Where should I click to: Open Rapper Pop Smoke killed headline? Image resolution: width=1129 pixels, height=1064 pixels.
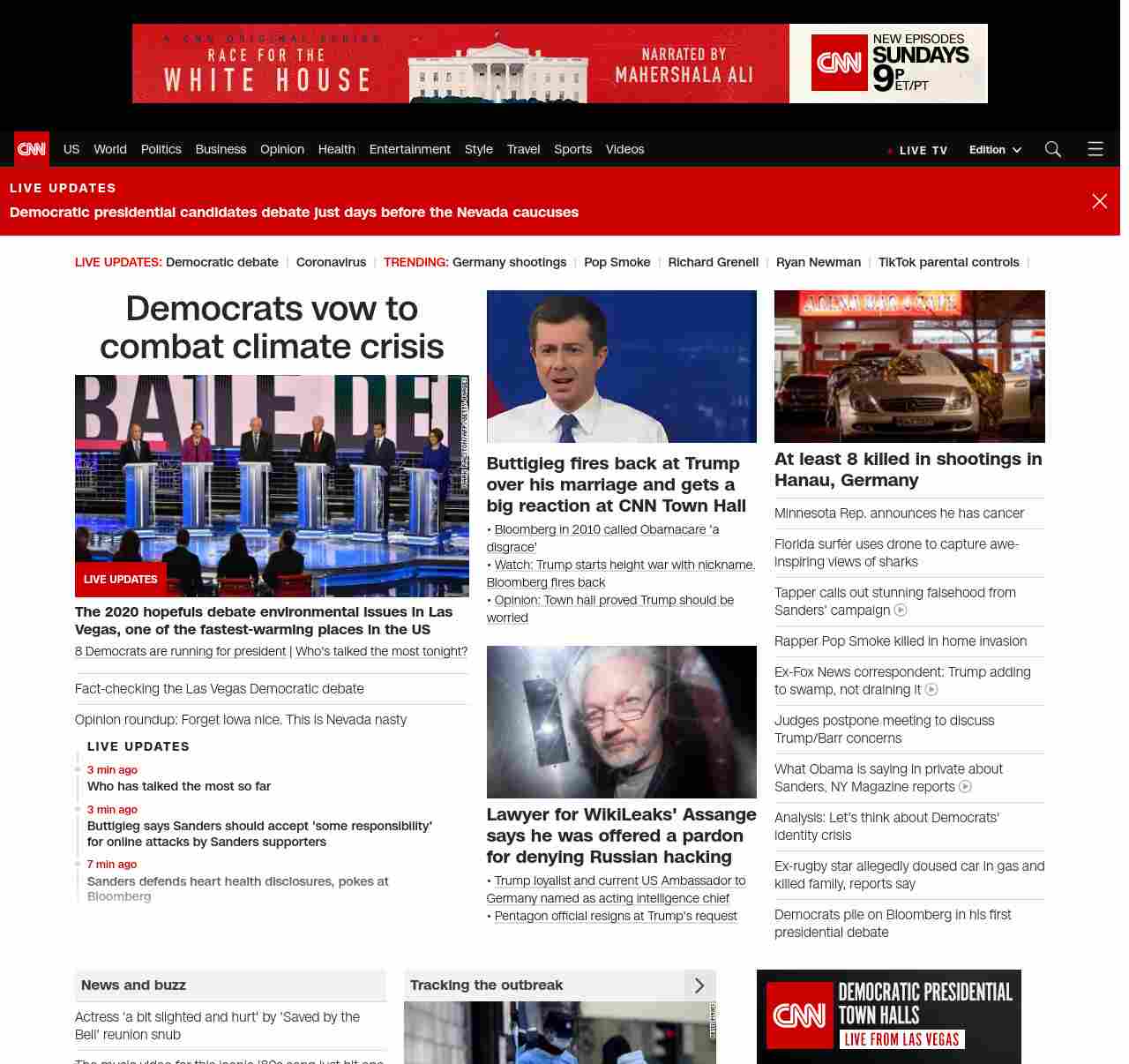pos(900,641)
